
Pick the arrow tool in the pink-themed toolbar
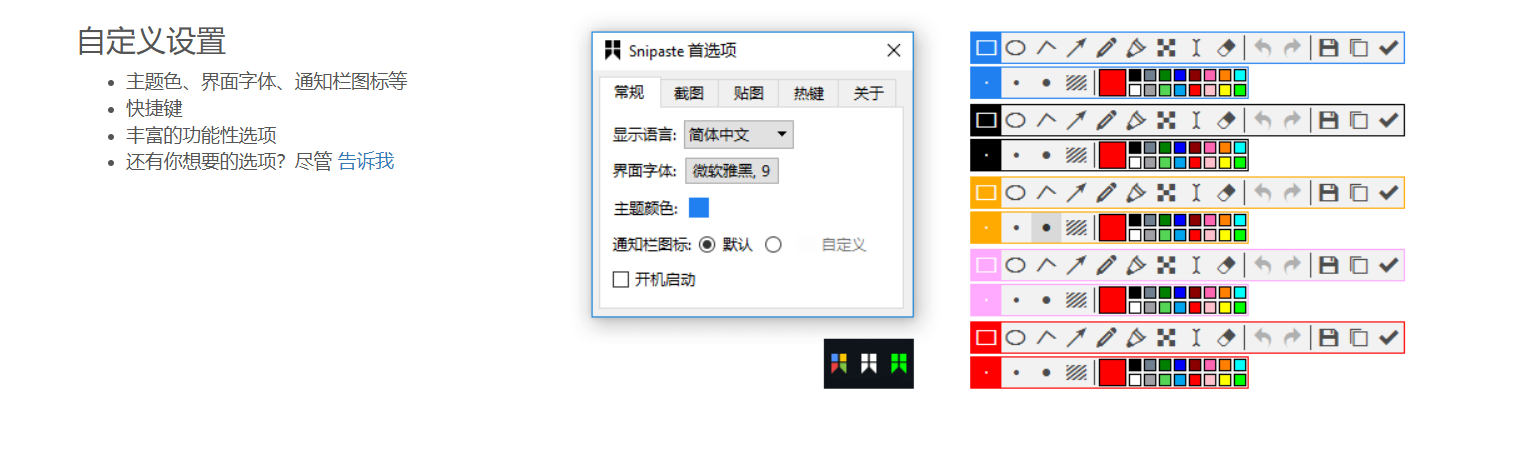click(x=1076, y=265)
